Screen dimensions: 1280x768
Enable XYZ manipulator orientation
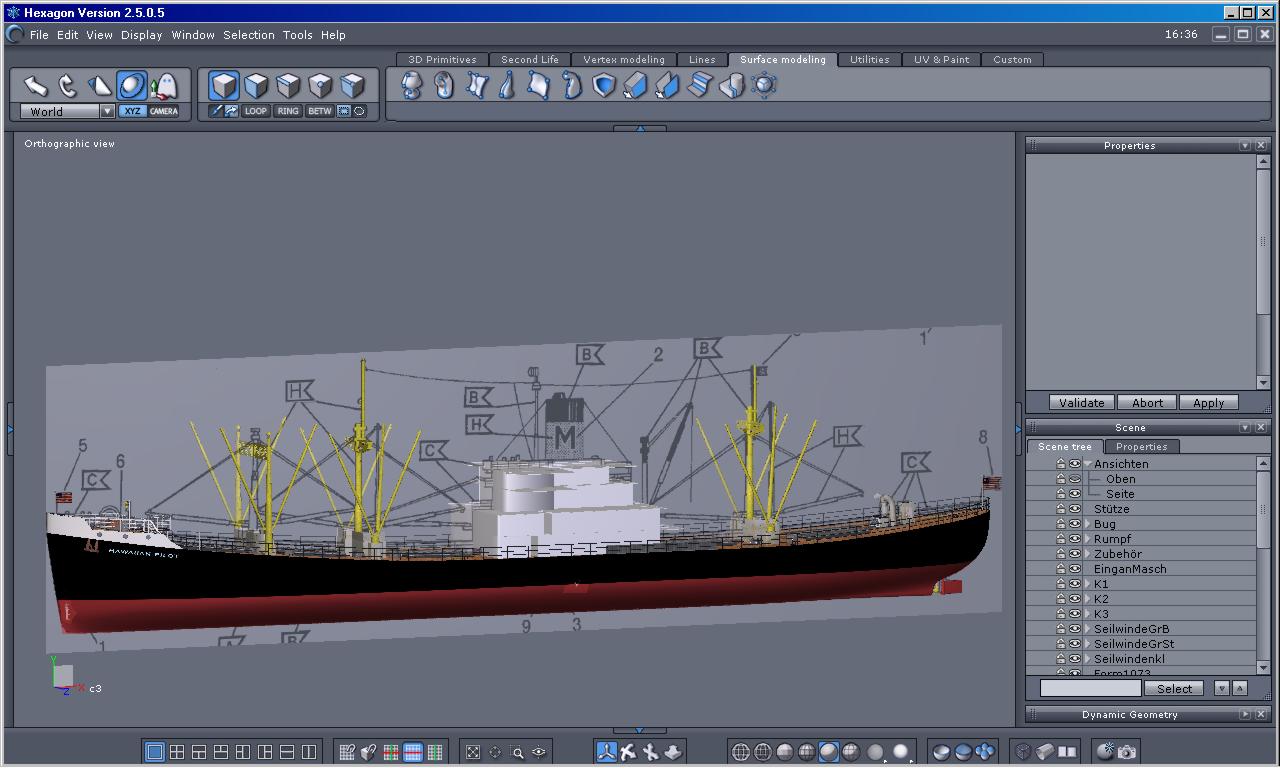click(132, 111)
